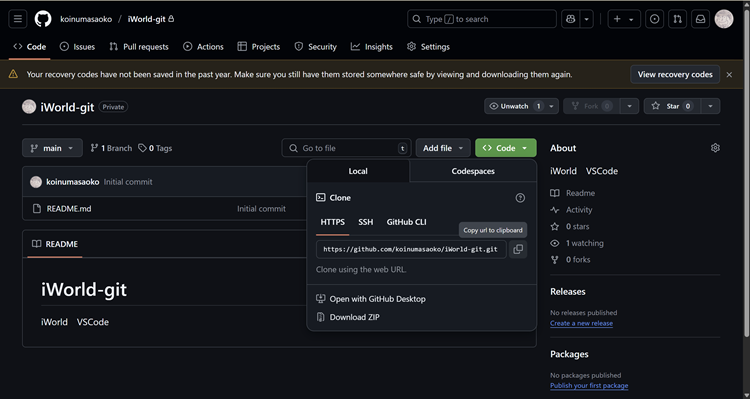Select the HTTPS clone option

332,222
